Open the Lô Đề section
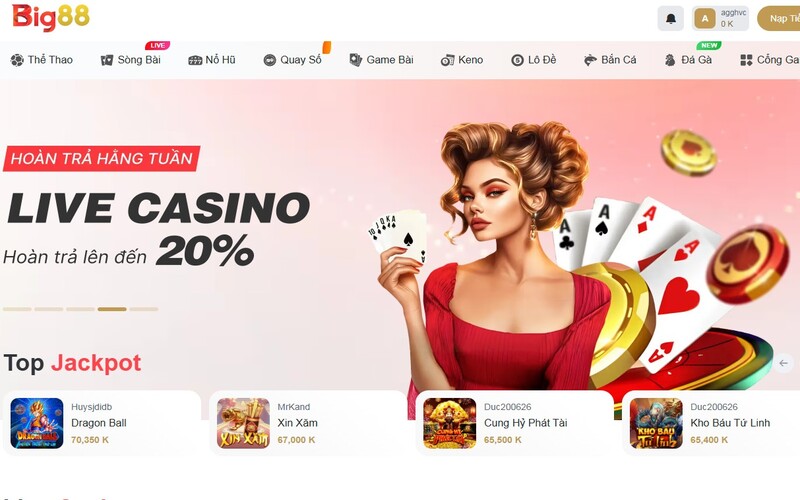Image resolution: width=800 pixels, height=500 pixels. (534, 60)
